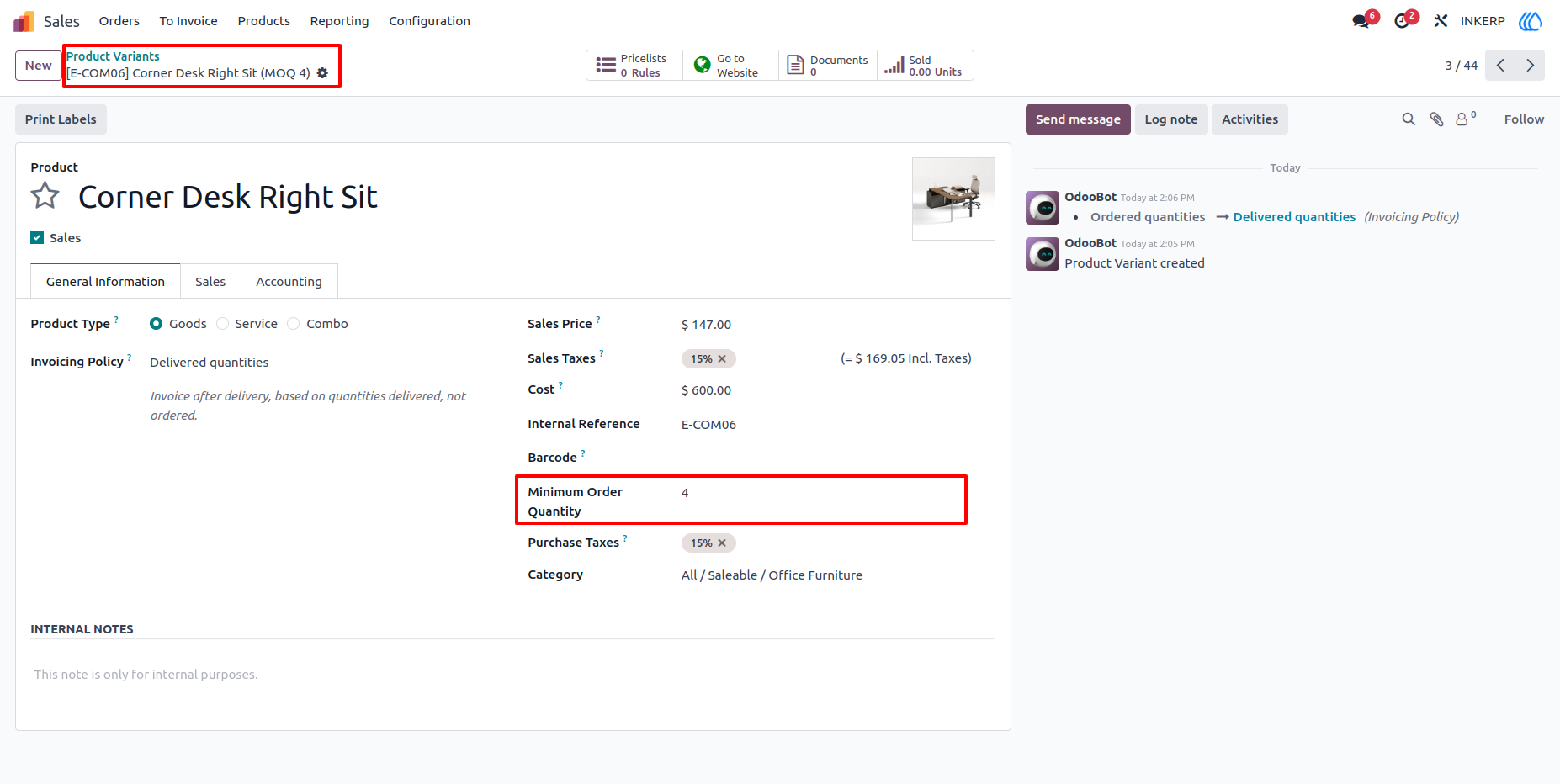Click the Cost help tooltip
Viewport: 1560px width, 784px height.
point(560,385)
